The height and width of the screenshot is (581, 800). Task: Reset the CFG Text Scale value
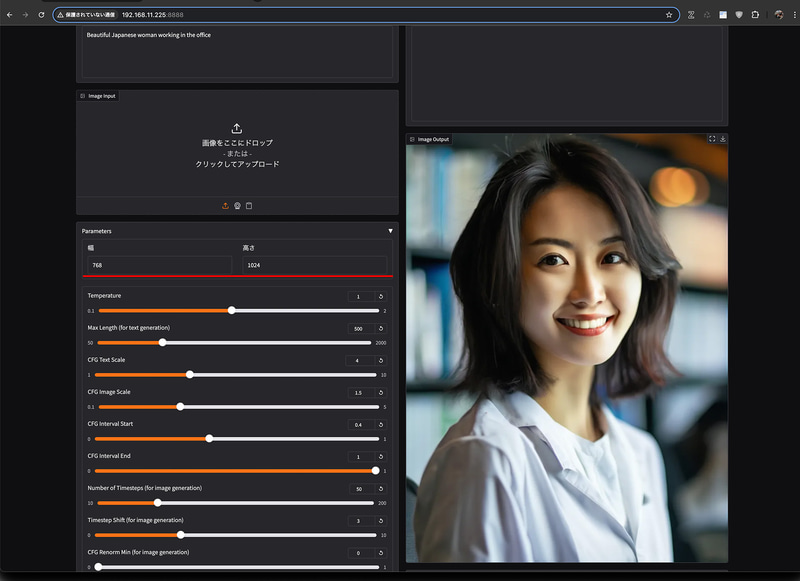click(x=381, y=361)
